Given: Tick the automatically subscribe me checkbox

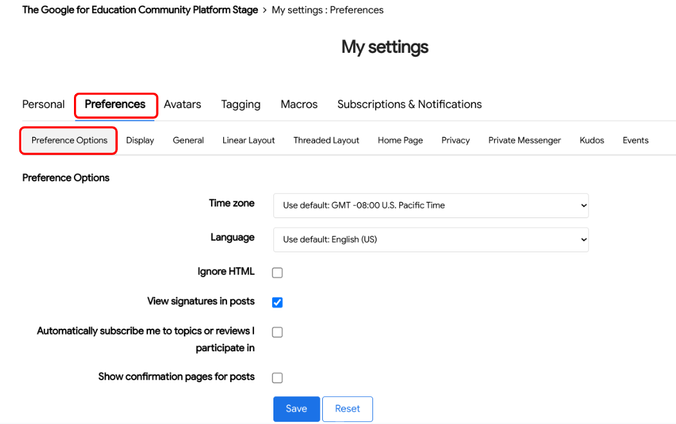Looking at the screenshot, I should (x=277, y=332).
